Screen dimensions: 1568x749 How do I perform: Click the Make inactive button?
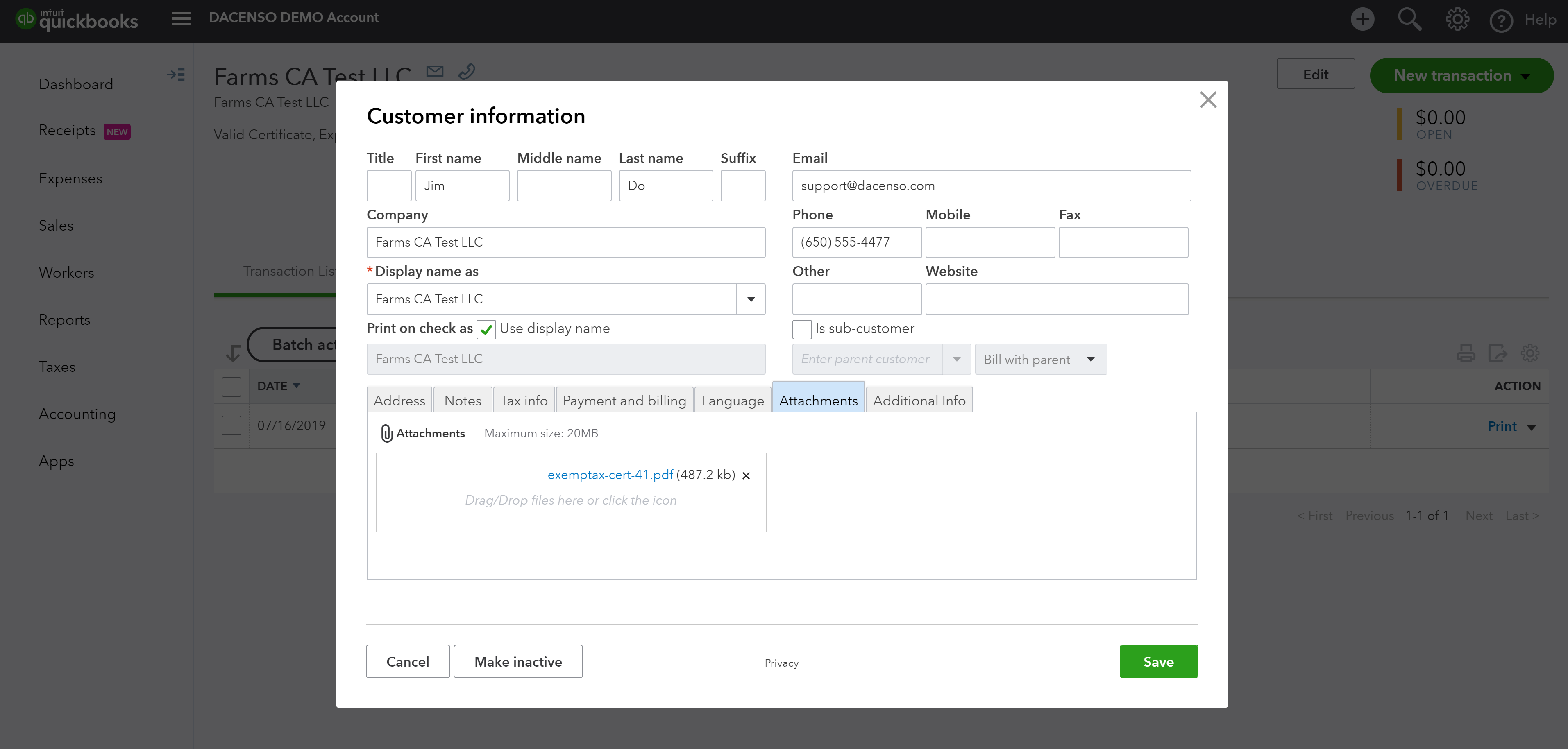[x=518, y=661]
